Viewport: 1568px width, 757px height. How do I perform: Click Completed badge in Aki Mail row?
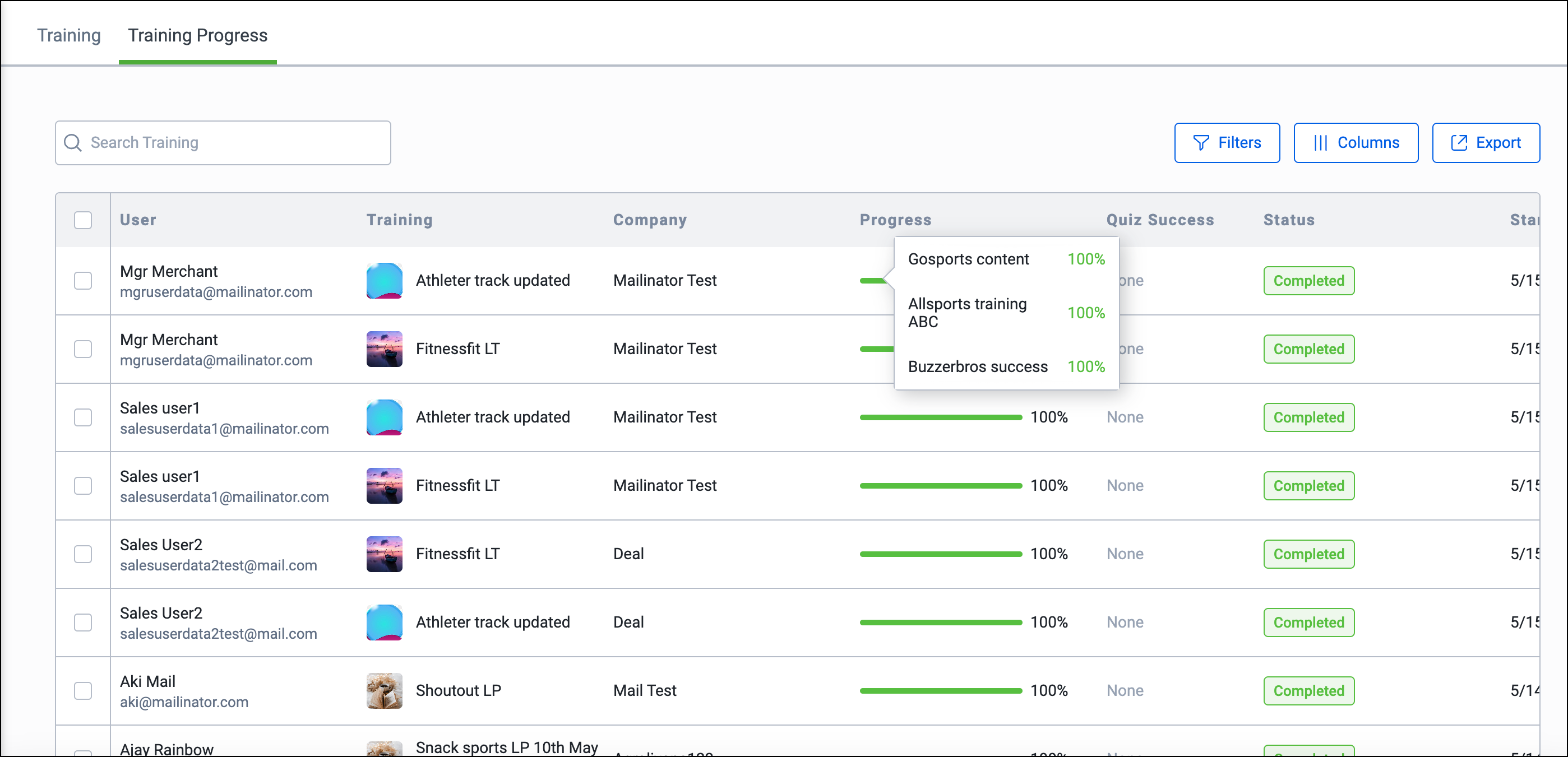(1308, 691)
